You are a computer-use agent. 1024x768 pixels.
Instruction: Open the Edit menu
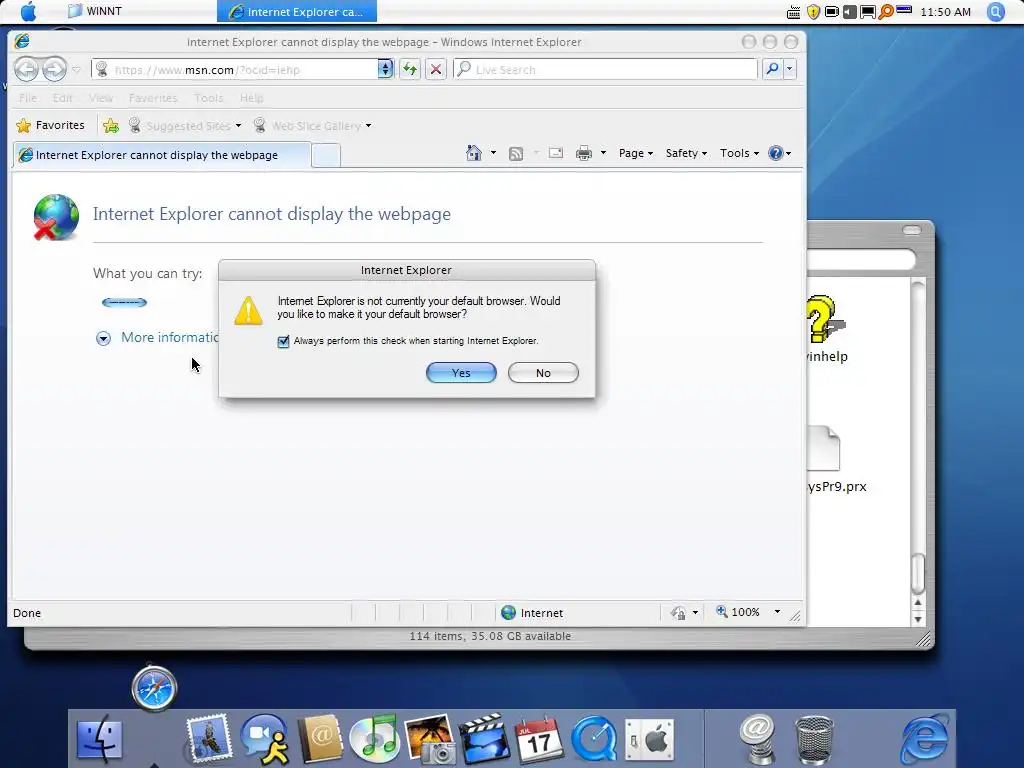[x=63, y=98]
